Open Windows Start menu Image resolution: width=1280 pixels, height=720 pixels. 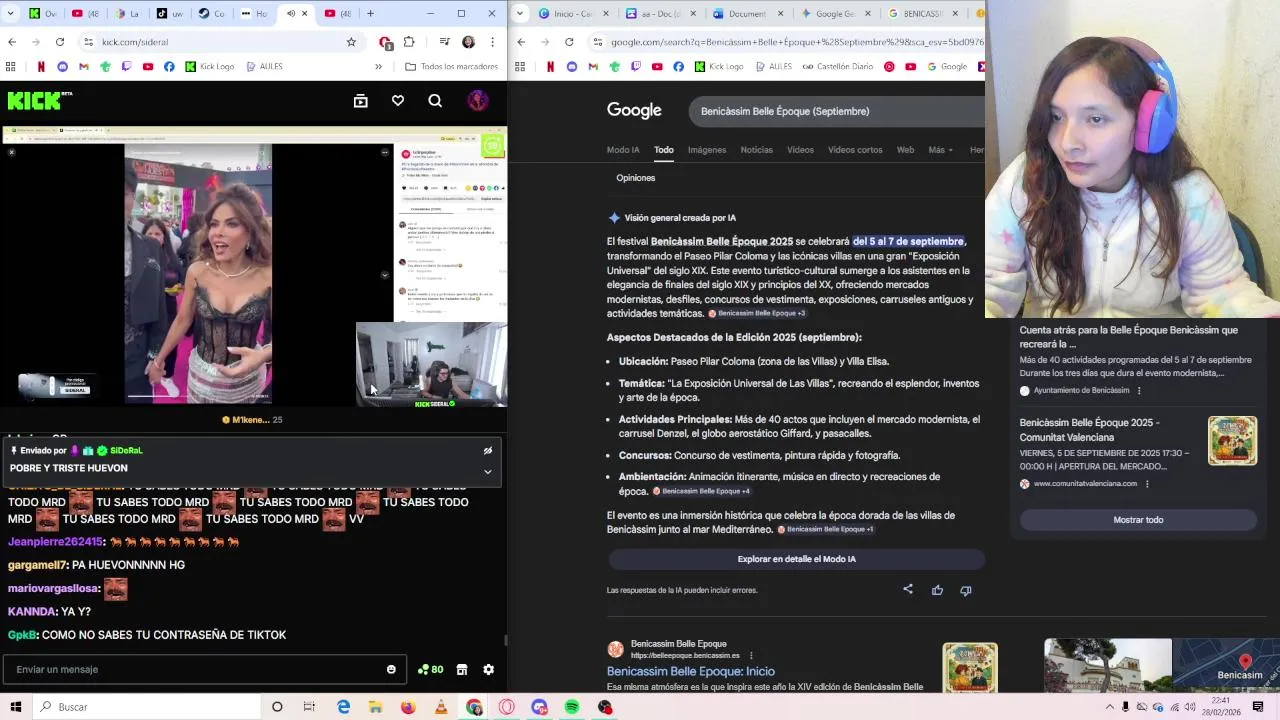(15, 707)
